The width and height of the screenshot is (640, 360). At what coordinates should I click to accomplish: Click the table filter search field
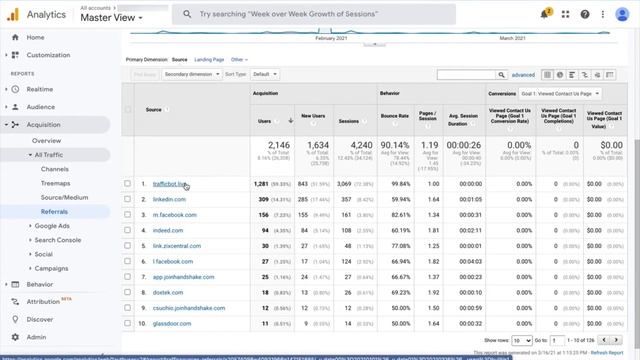pos(467,75)
